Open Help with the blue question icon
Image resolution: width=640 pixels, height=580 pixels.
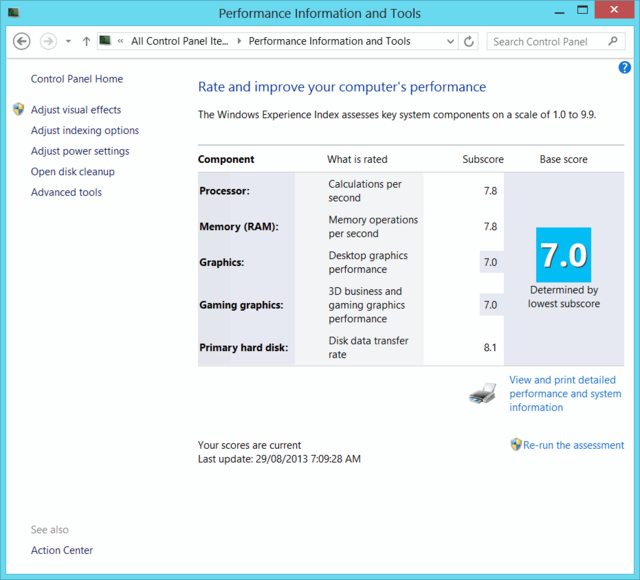point(624,67)
